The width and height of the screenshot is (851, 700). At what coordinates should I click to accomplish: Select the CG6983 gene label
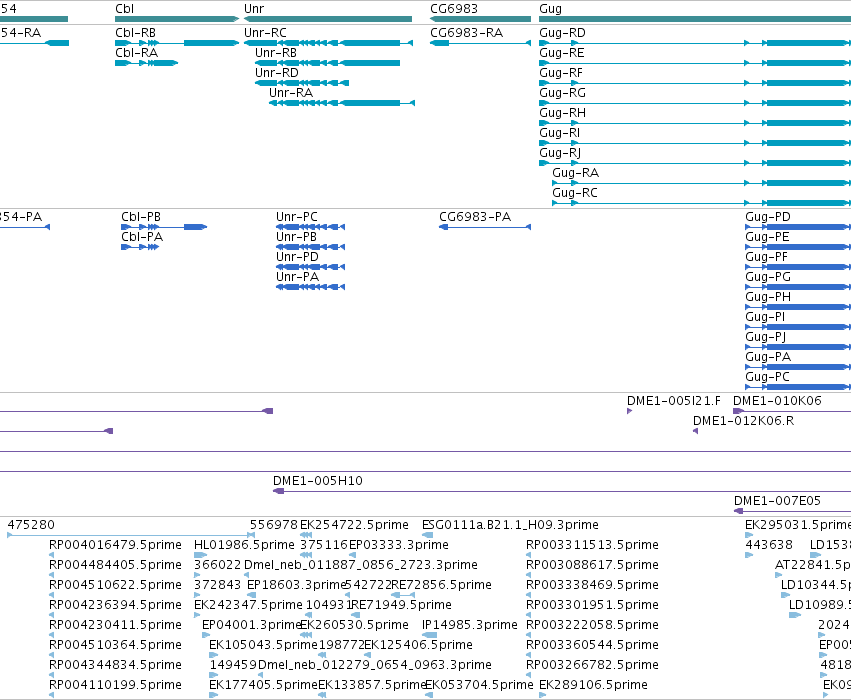click(x=454, y=9)
